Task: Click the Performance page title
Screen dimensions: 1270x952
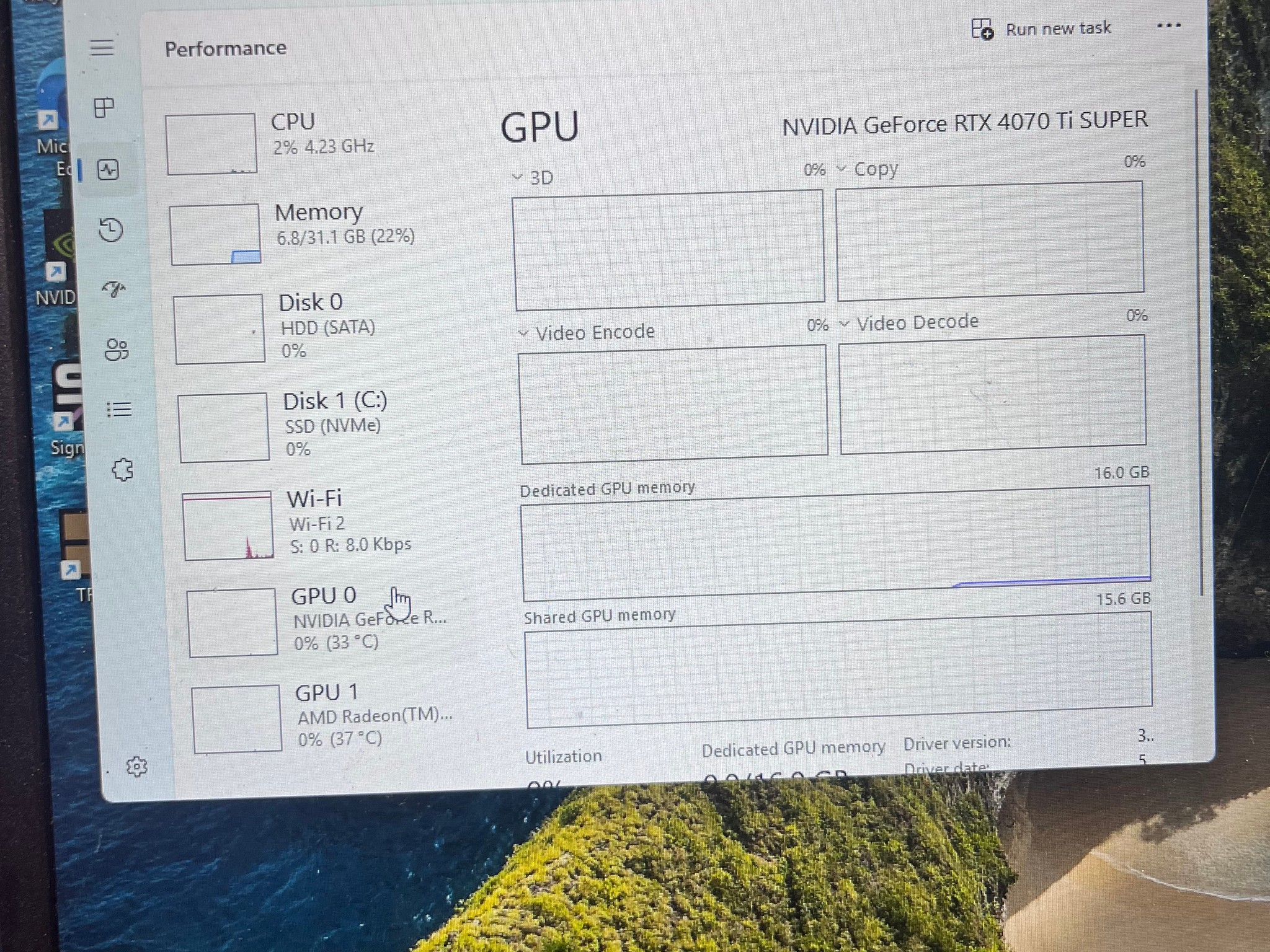Action: (226, 48)
